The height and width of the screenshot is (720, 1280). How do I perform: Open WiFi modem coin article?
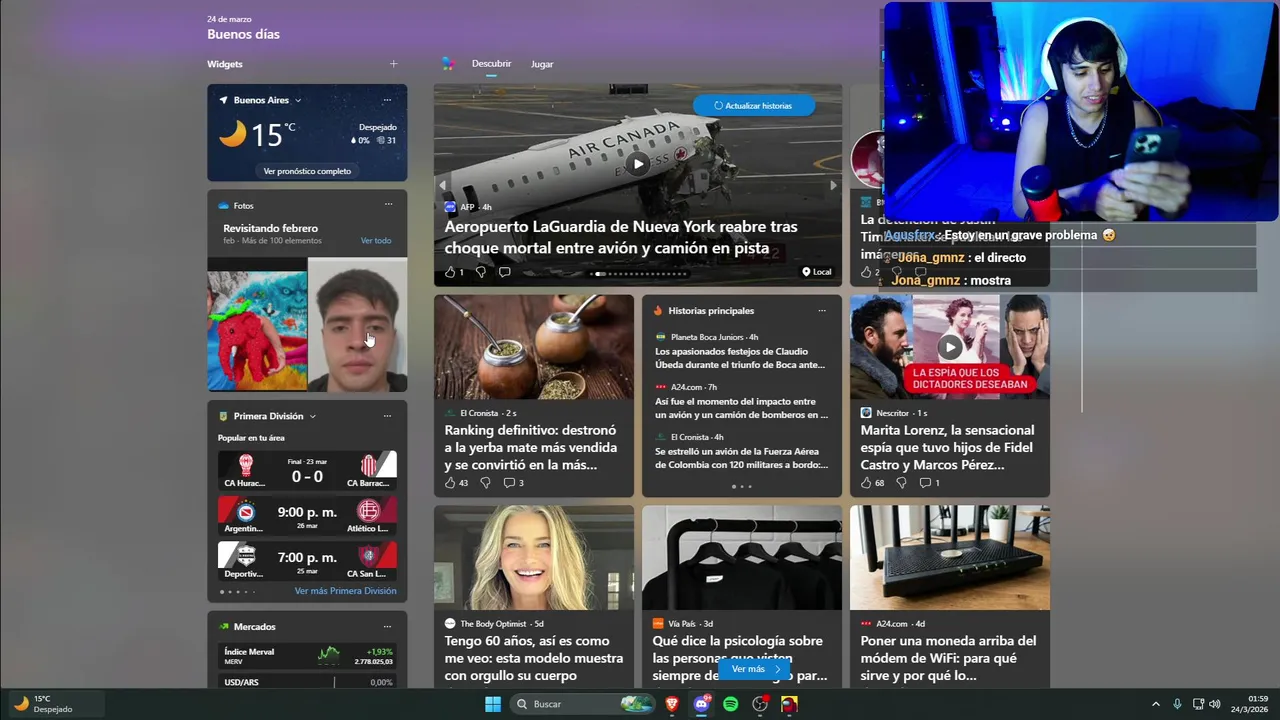[x=949, y=658]
